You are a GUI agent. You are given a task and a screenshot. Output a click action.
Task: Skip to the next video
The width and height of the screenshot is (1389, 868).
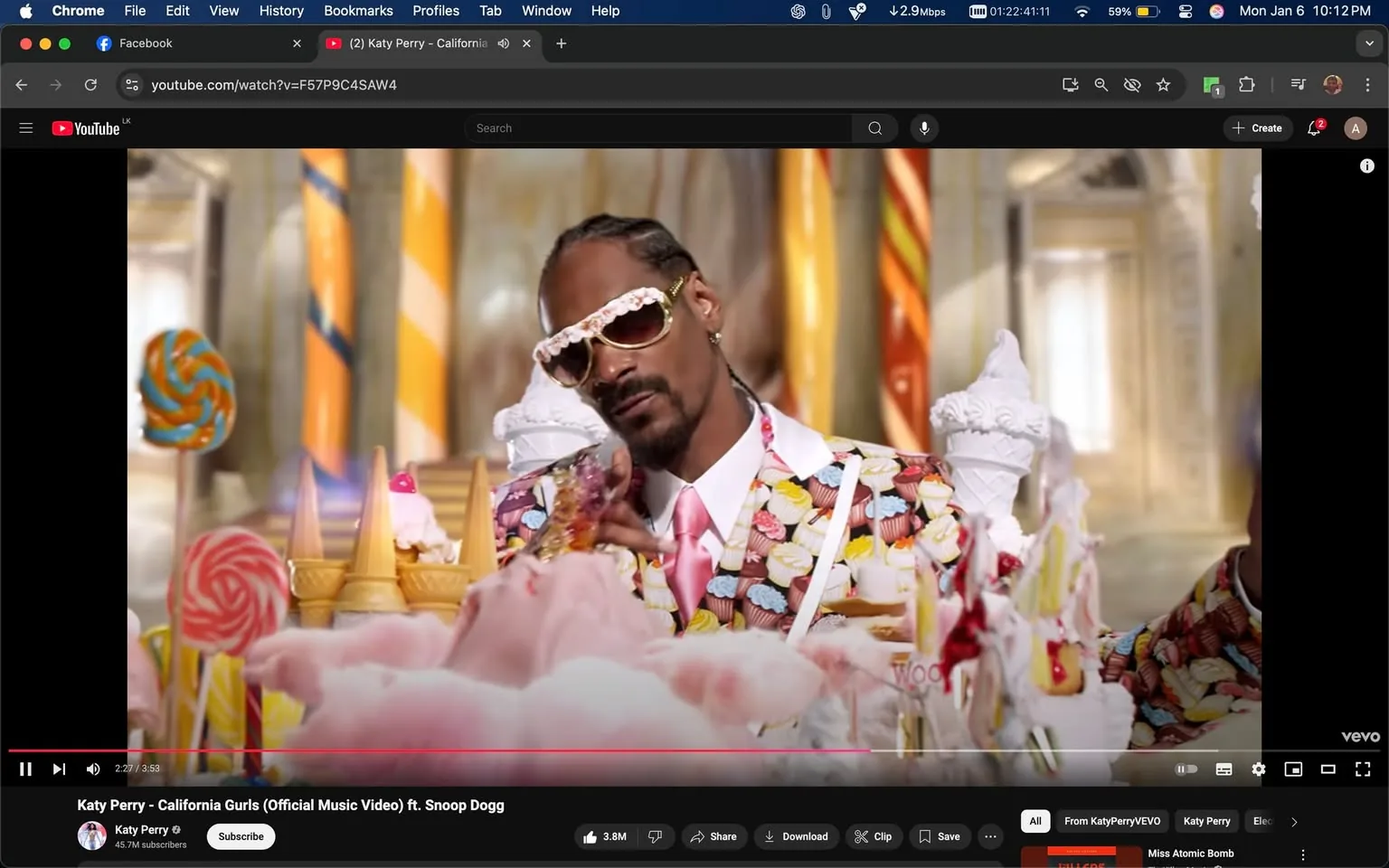point(58,769)
